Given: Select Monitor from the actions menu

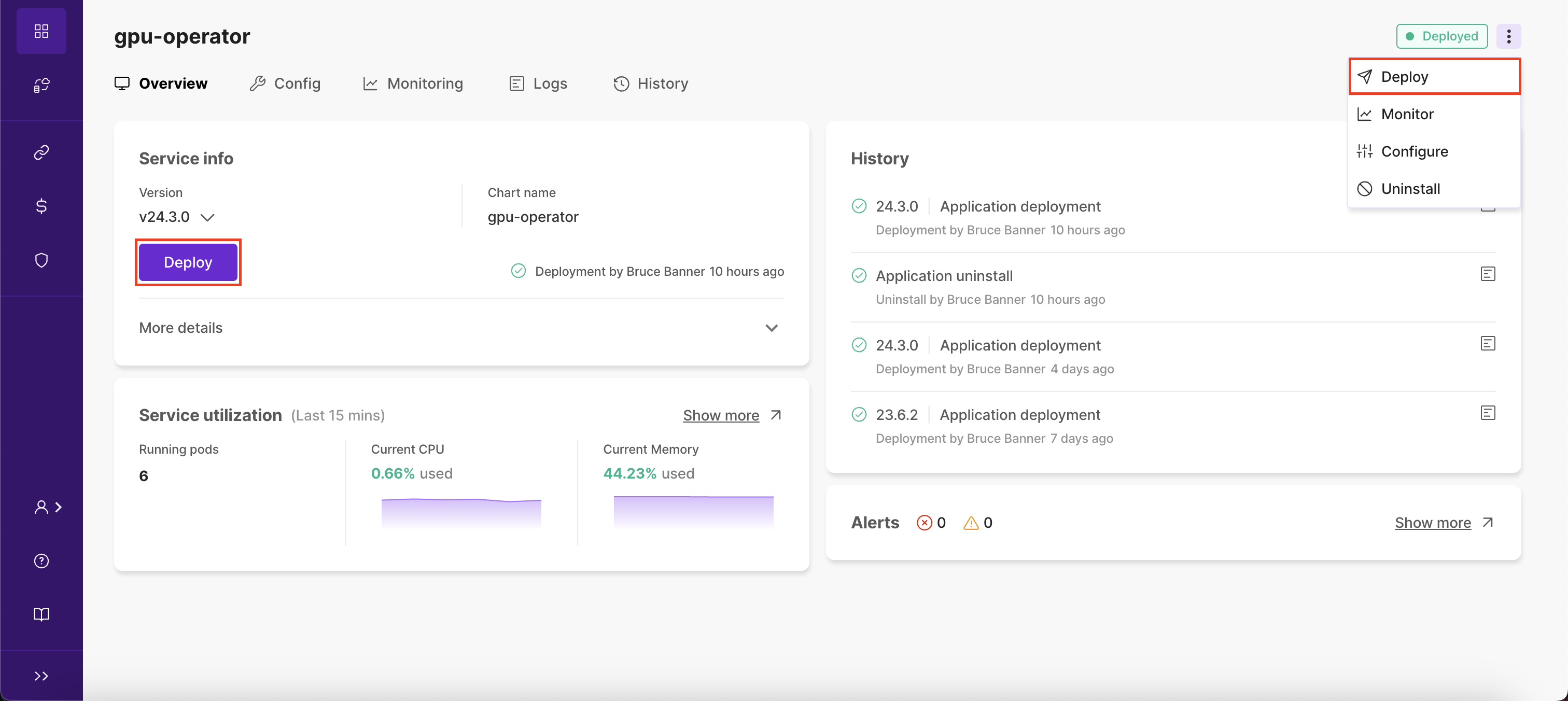Looking at the screenshot, I should (x=1434, y=114).
